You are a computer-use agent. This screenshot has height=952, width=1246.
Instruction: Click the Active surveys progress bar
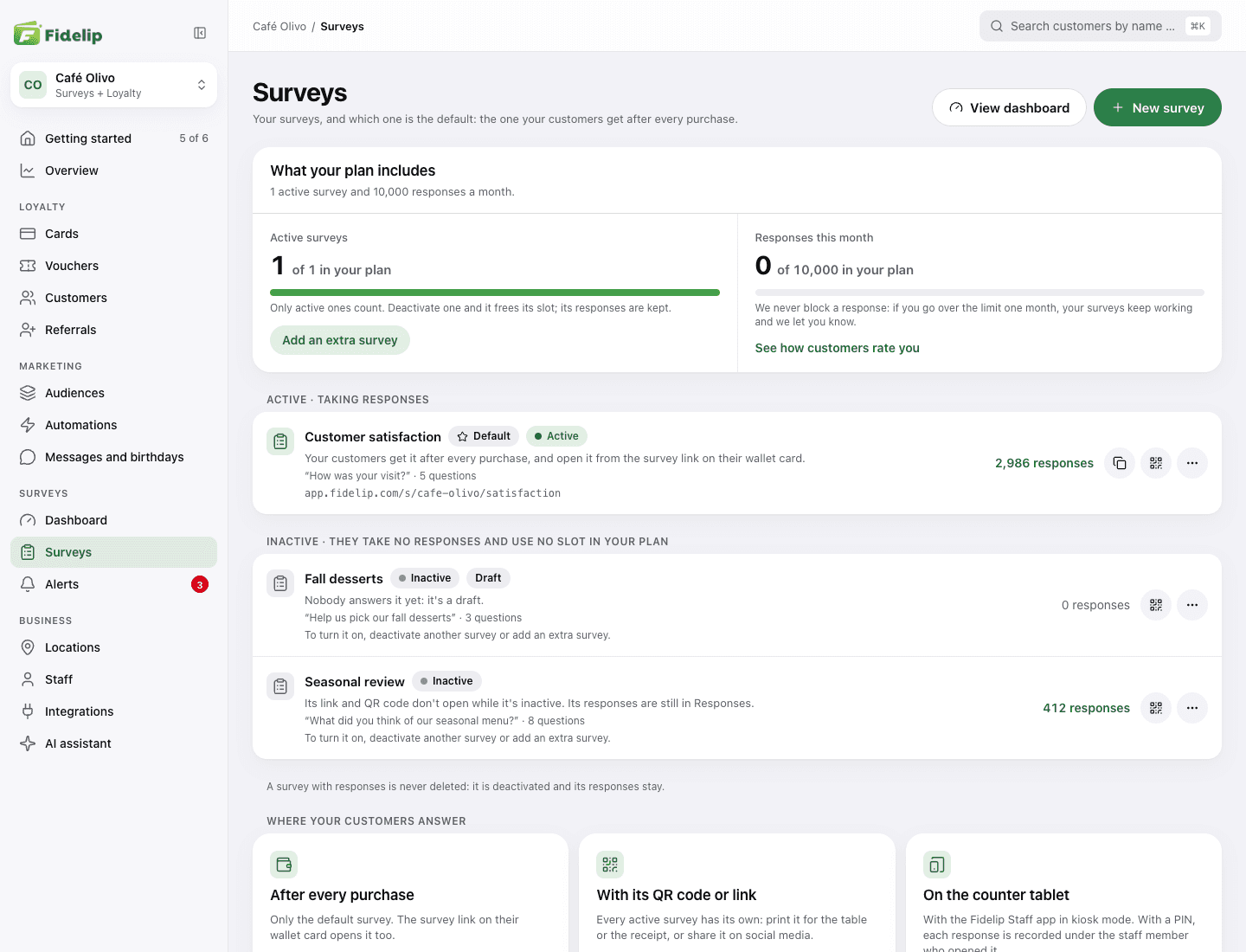point(495,293)
